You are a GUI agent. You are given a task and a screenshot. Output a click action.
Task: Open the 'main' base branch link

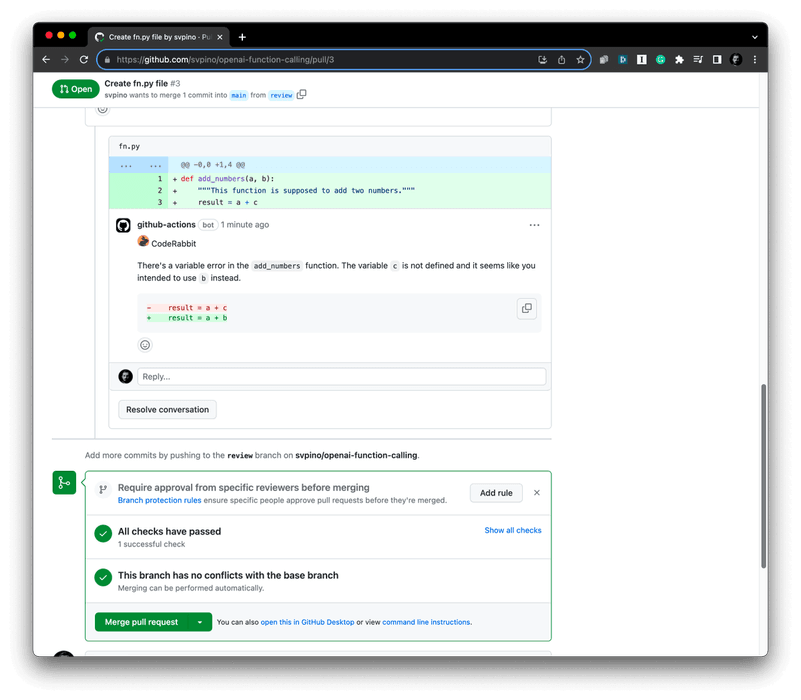[x=239, y=96]
